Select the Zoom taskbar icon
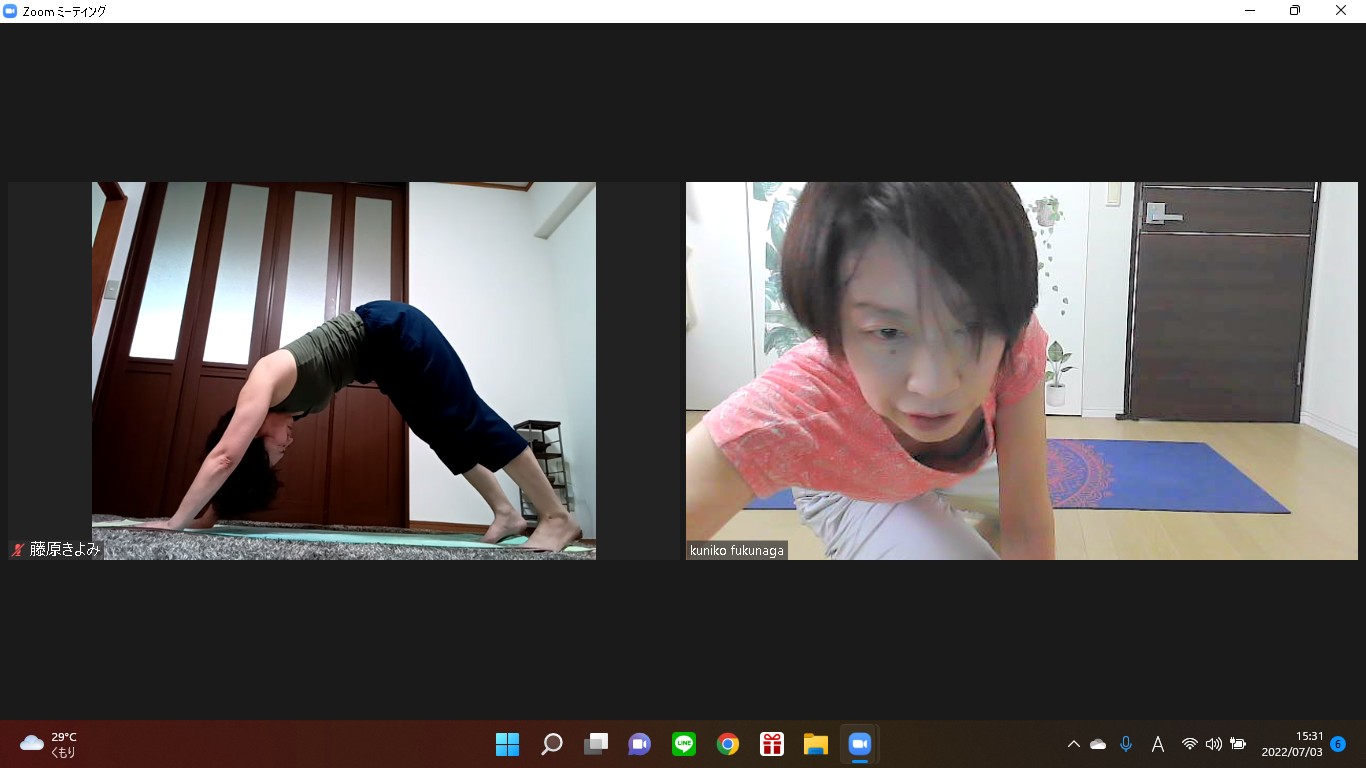The image size is (1366, 768). pyautogui.click(x=860, y=744)
